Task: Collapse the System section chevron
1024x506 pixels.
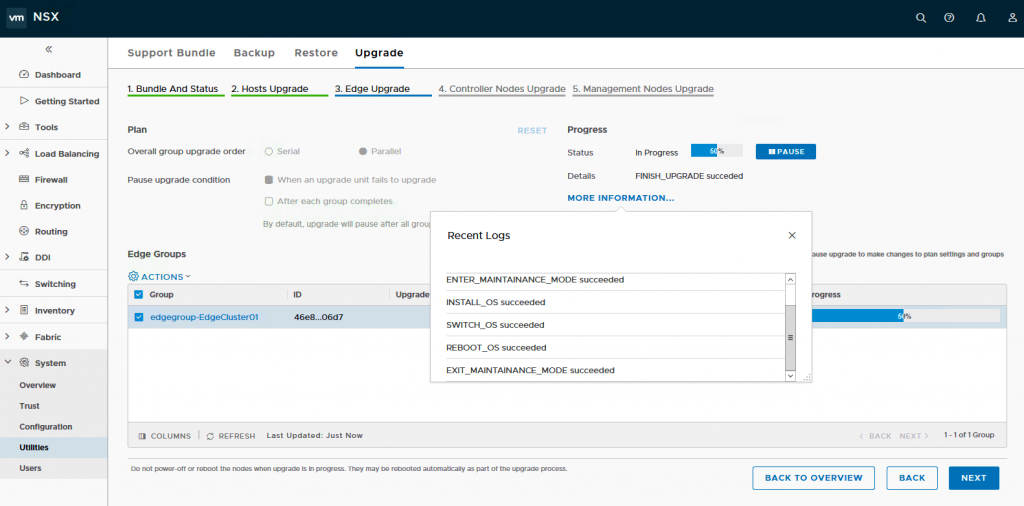Action: coord(7,363)
